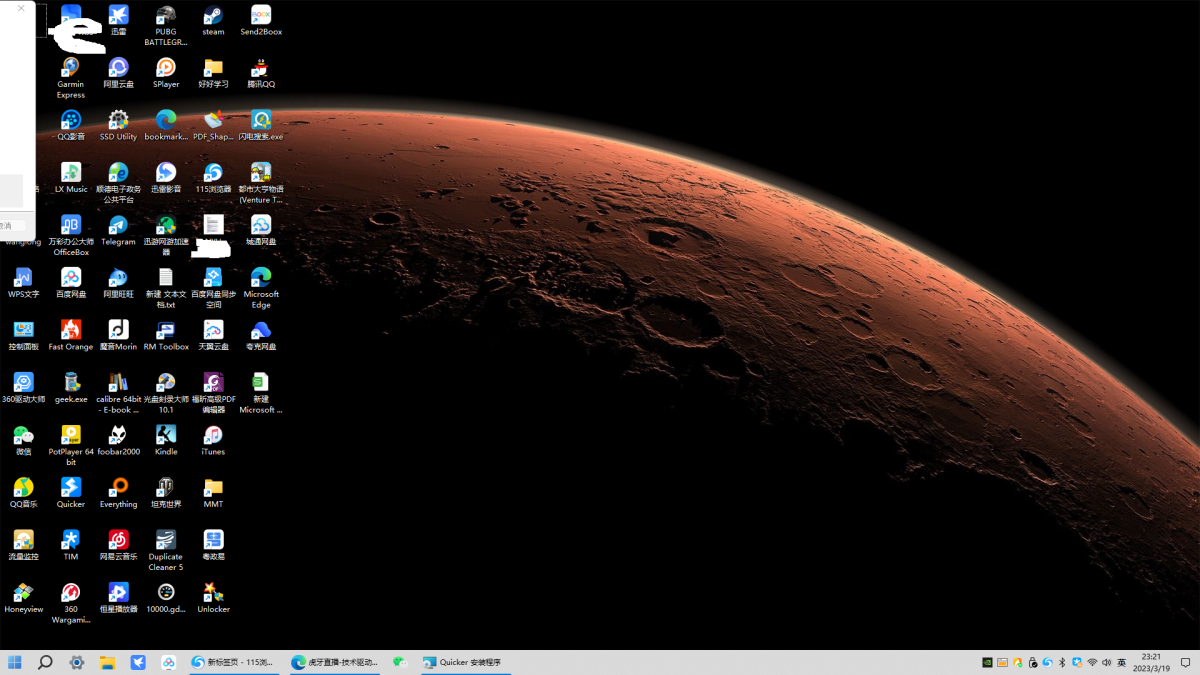Screen dimensions: 1200x675
Task: Click WeChat icon on the taskbar
Action: pos(400,662)
